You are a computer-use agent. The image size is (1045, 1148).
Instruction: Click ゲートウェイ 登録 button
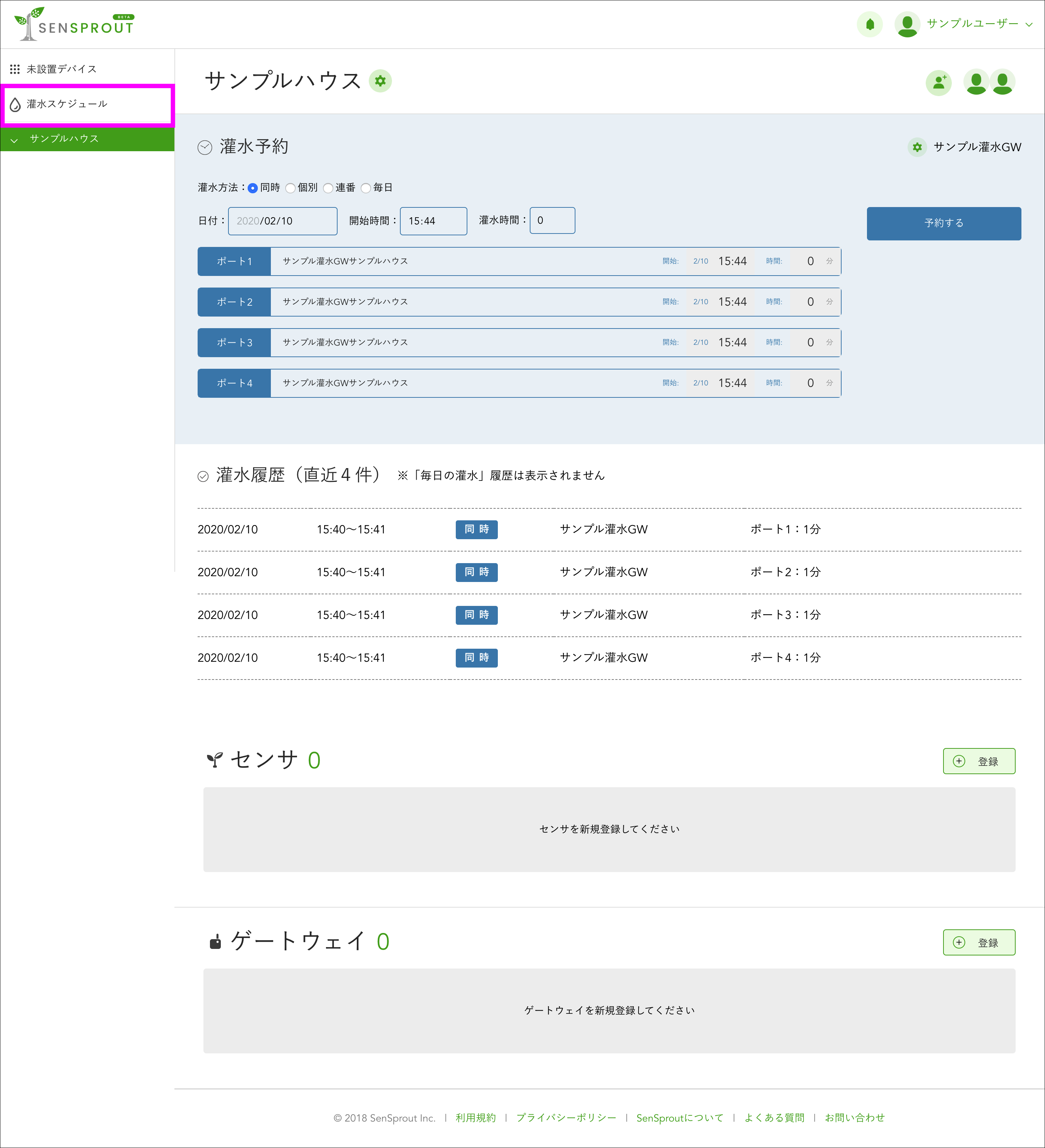pyautogui.click(x=979, y=942)
